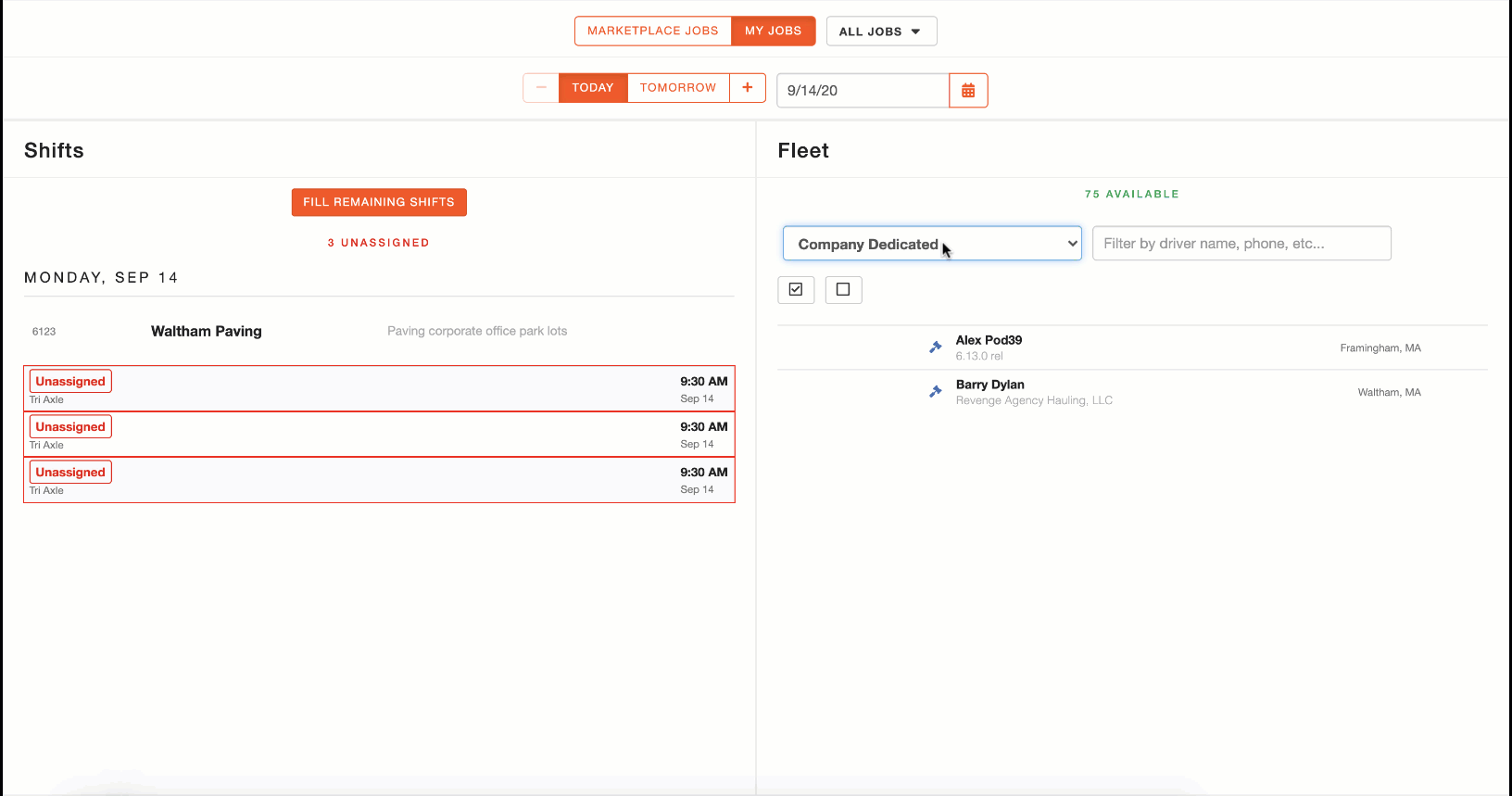Click Fill Remaining Shifts button
Viewport: 1512px width, 796px height.
[x=379, y=202]
